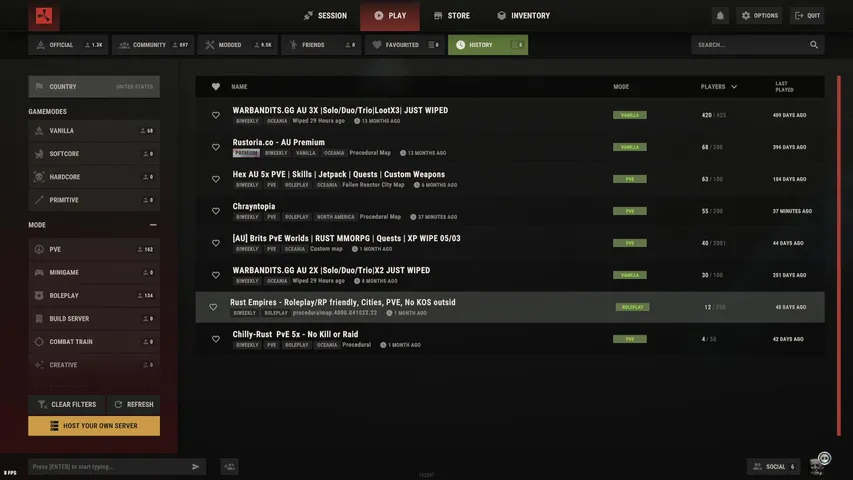Viewport: 853px width, 480px height.
Task: Open the Options menu
Action: [x=759, y=16]
